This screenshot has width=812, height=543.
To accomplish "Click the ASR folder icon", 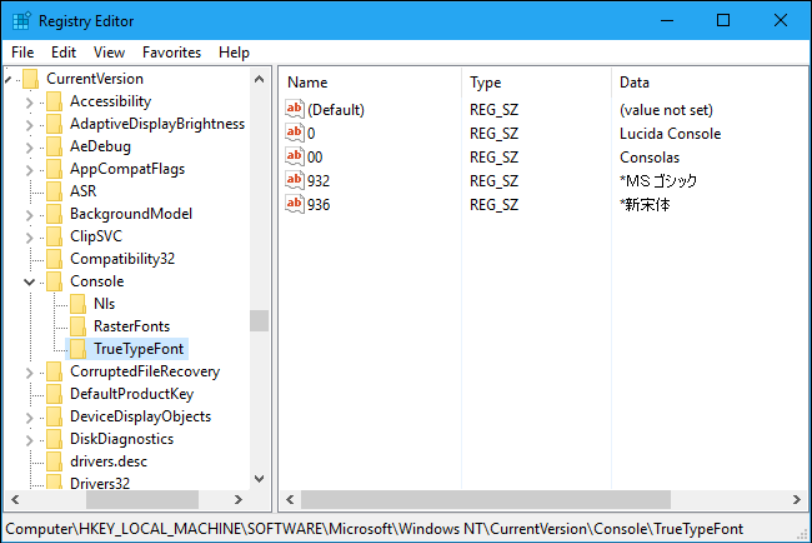I will 54,191.
